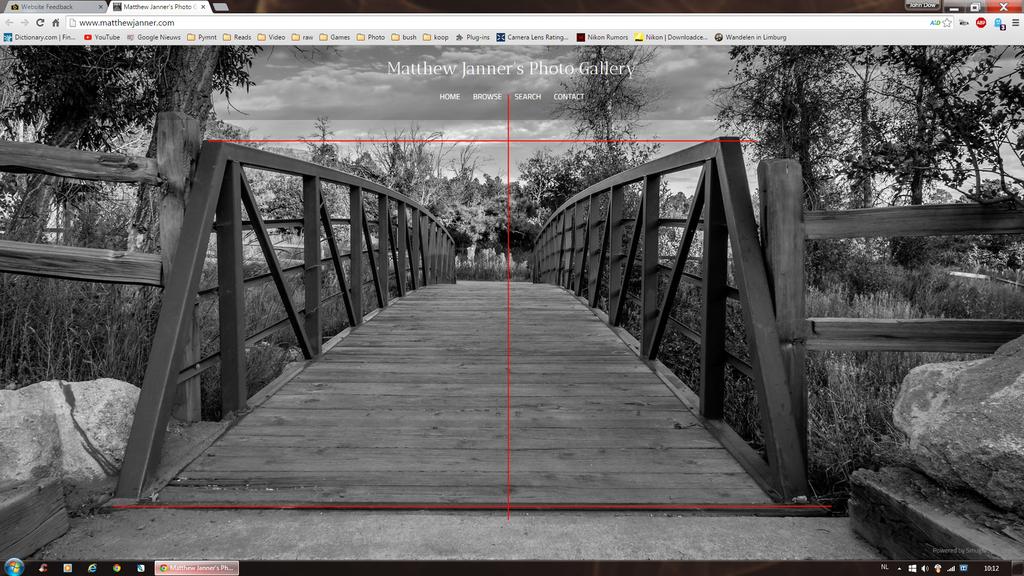Open the YouTube bookmark
The height and width of the screenshot is (576, 1024).
[102, 37]
